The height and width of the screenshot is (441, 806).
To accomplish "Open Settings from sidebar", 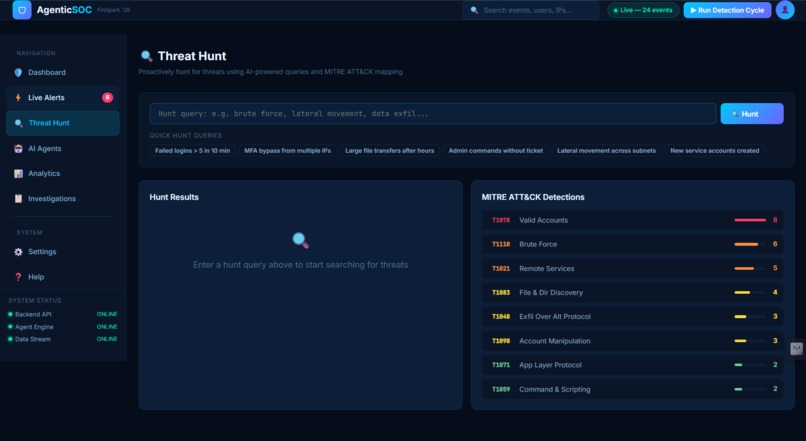I will click(63, 252).
